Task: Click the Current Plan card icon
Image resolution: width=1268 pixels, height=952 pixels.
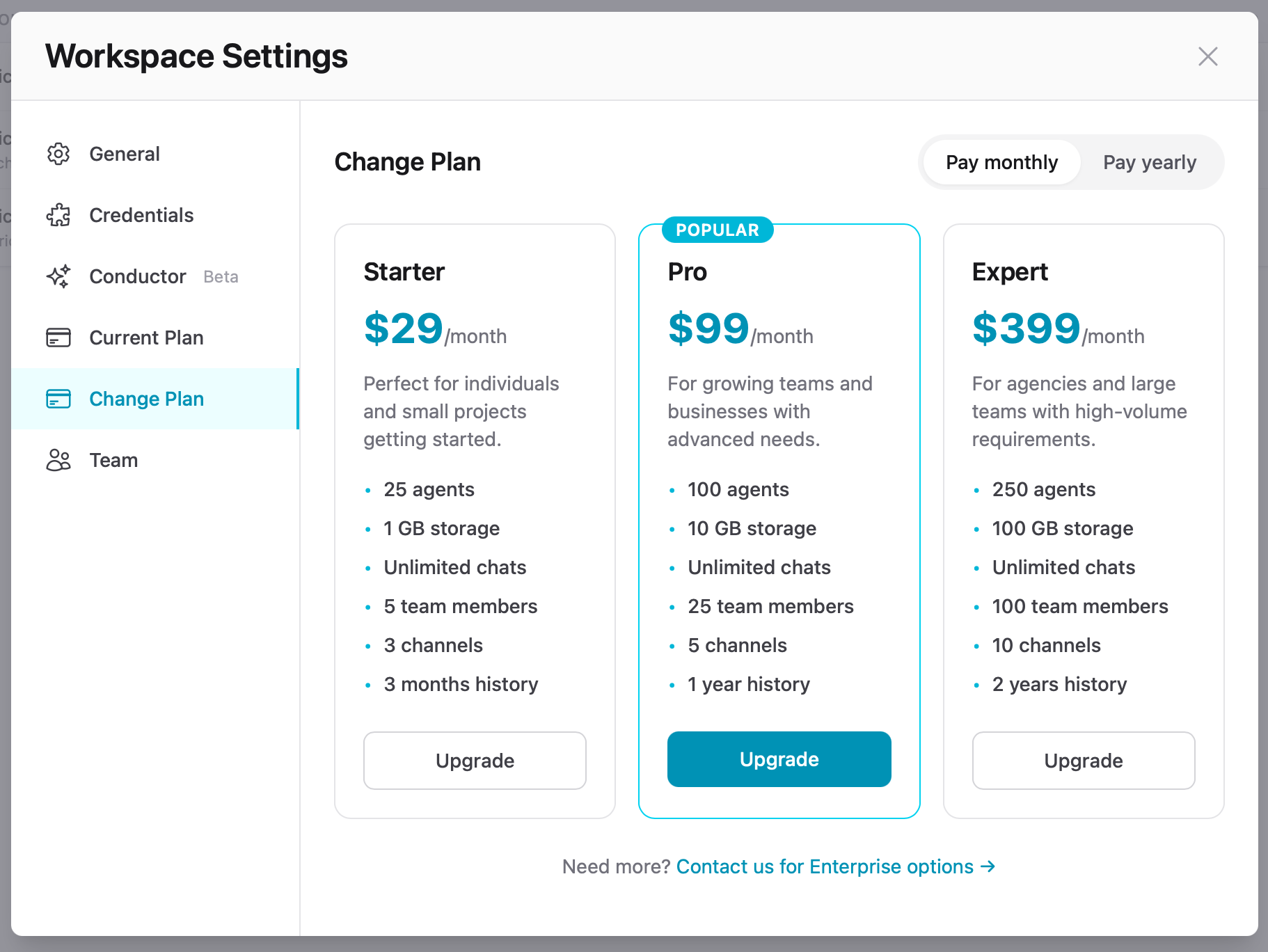Action: click(x=58, y=338)
